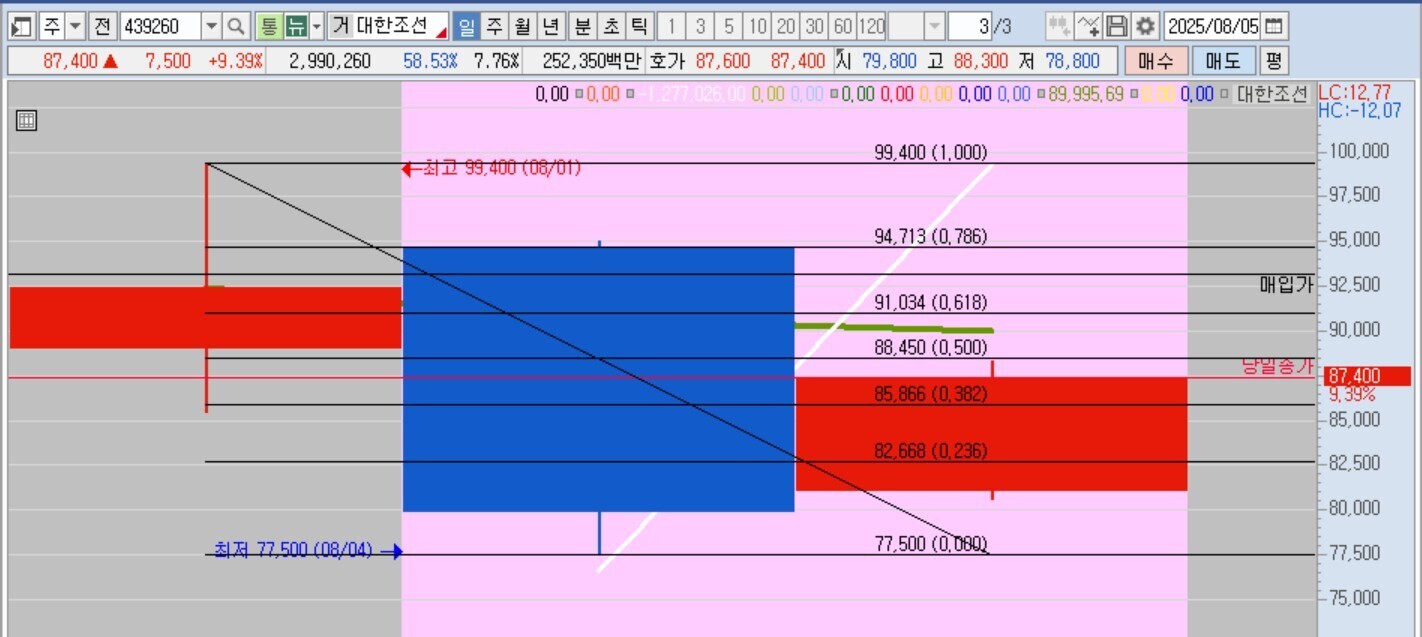Click the add indicator line icon

tap(1088, 26)
